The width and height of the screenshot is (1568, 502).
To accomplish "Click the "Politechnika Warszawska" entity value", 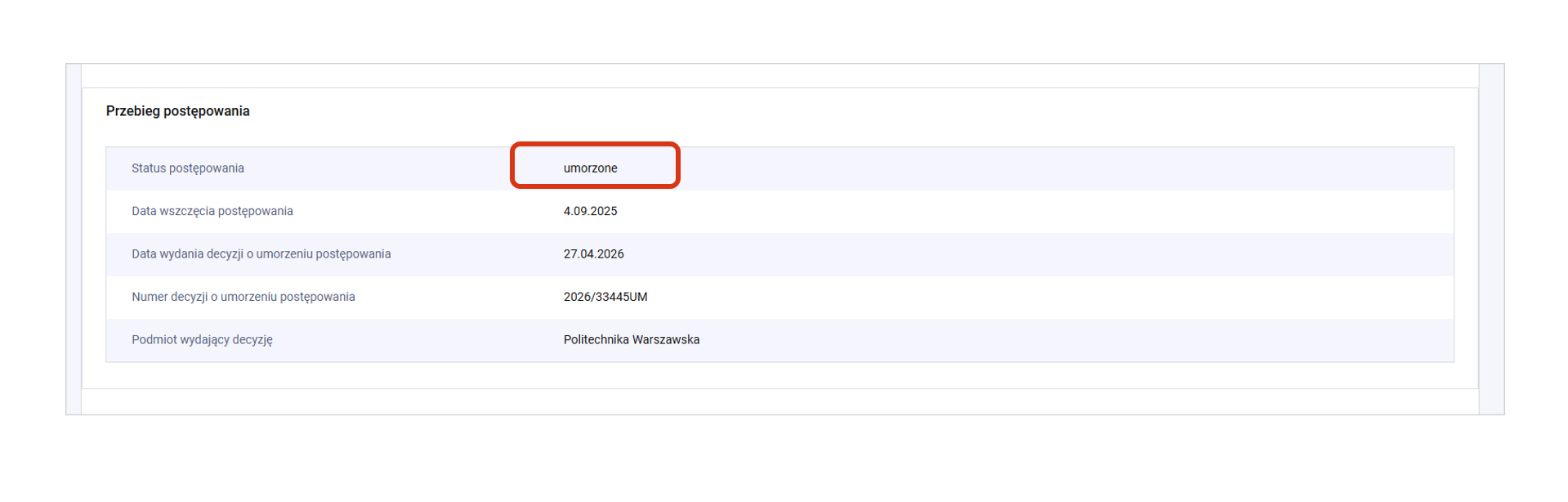I will click(x=631, y=340).
